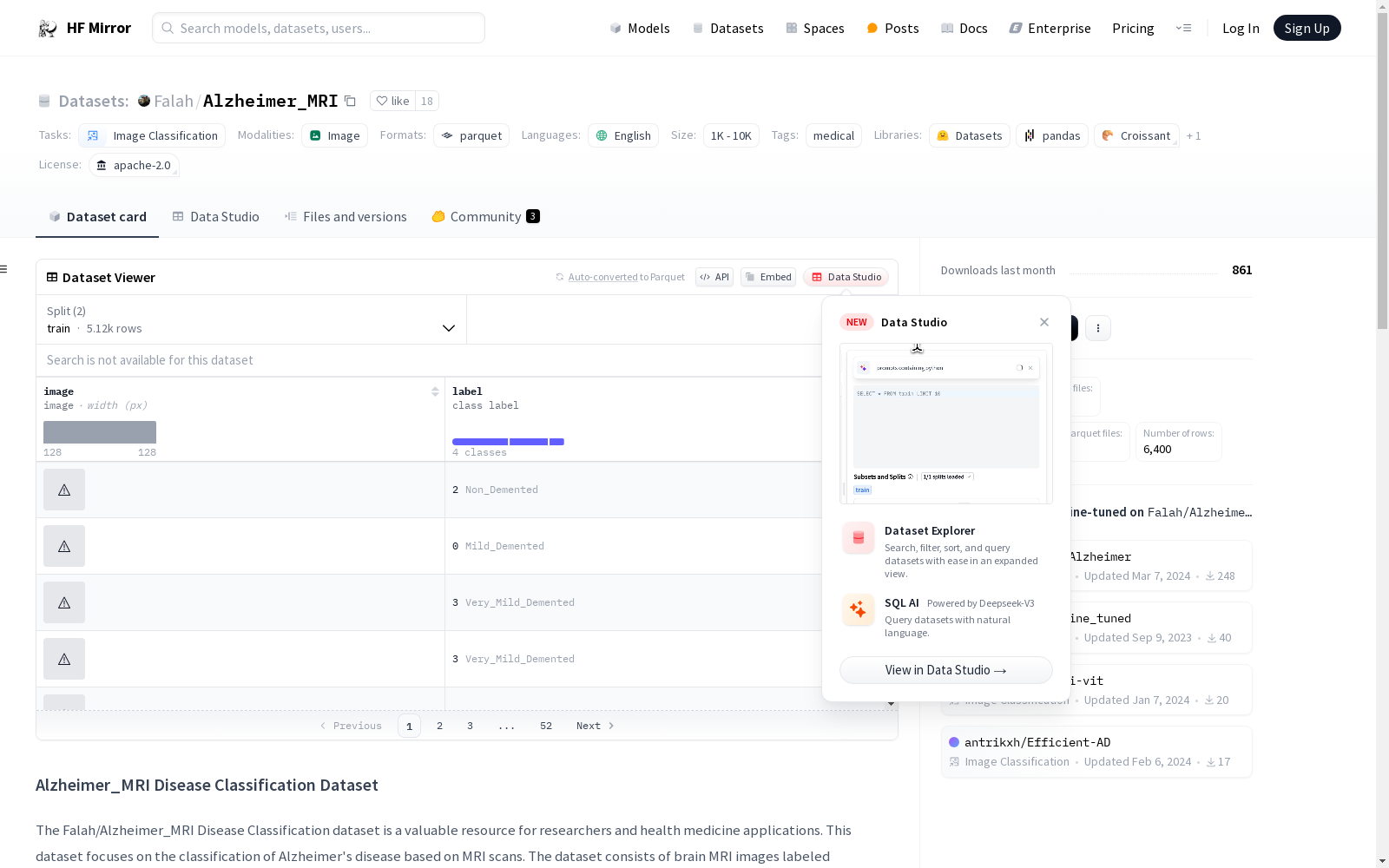Click the Image Classification task tag

pyautogui.click(x=152, y=135)
